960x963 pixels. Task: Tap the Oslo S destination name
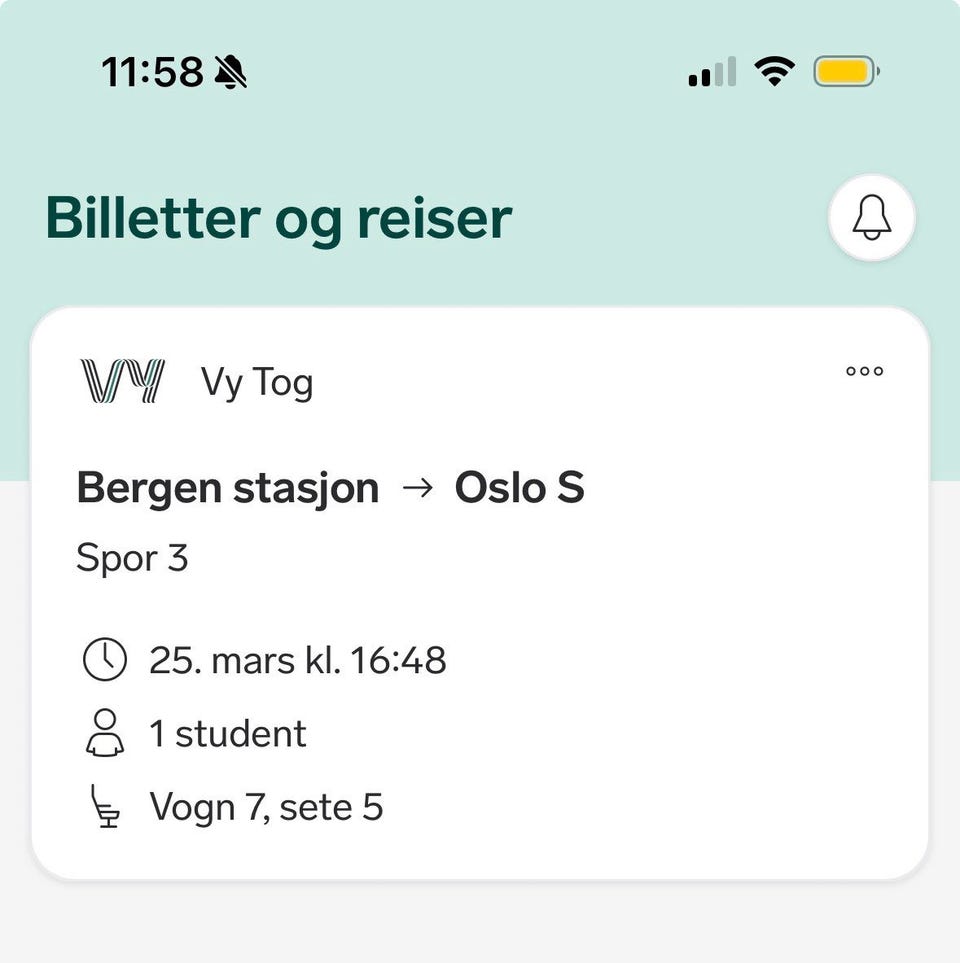pyautogui.click(x=520, y=488)
